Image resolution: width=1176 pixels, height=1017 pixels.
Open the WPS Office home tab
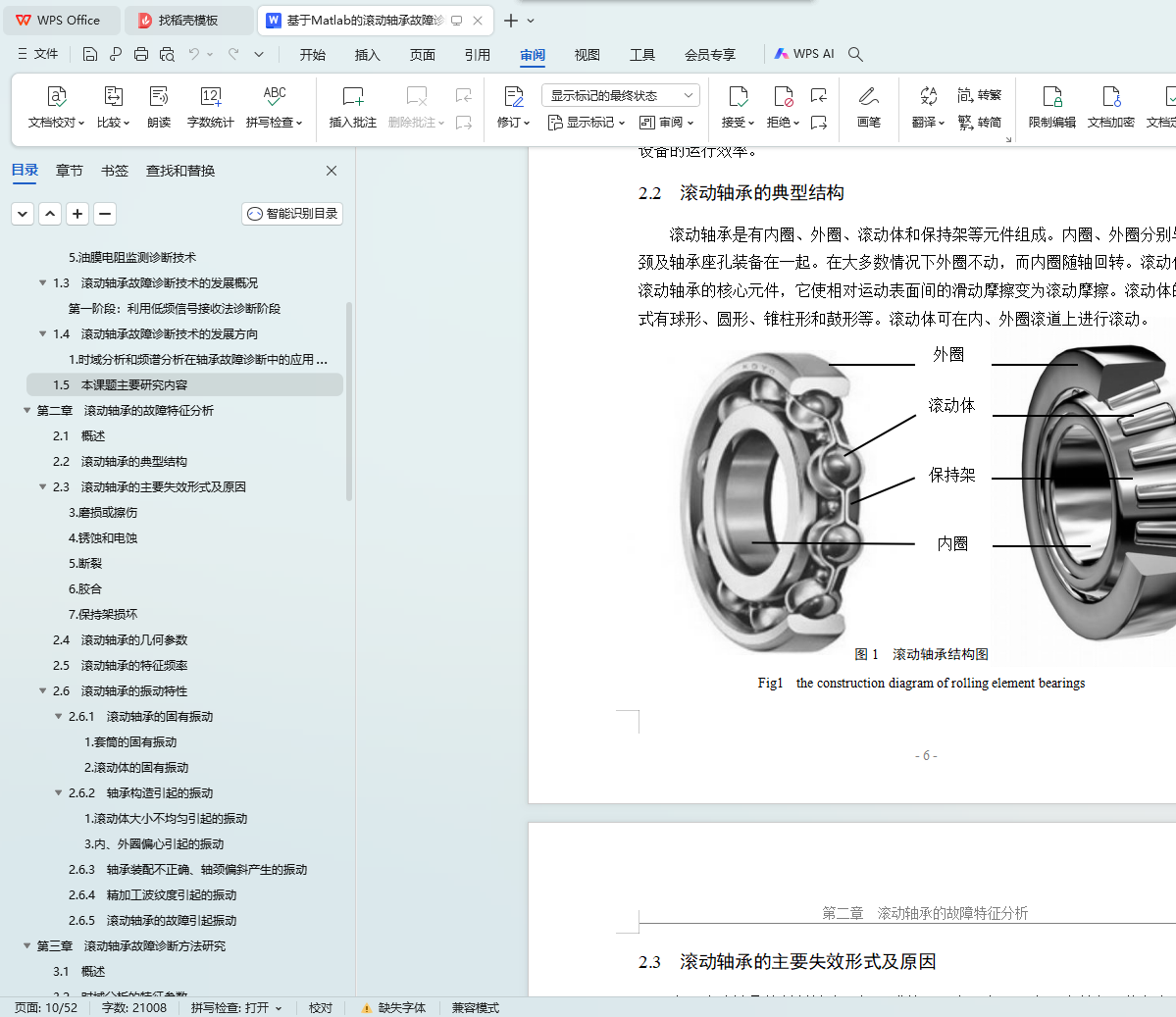pos(60,21)
